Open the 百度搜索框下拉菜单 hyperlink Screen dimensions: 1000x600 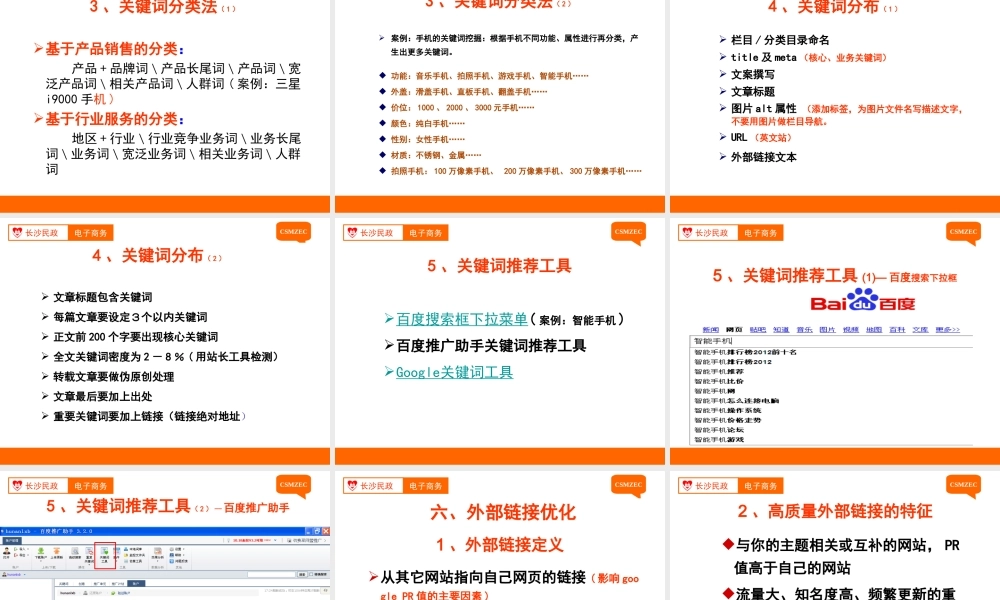pyautogui.click(x=461, y=320)
